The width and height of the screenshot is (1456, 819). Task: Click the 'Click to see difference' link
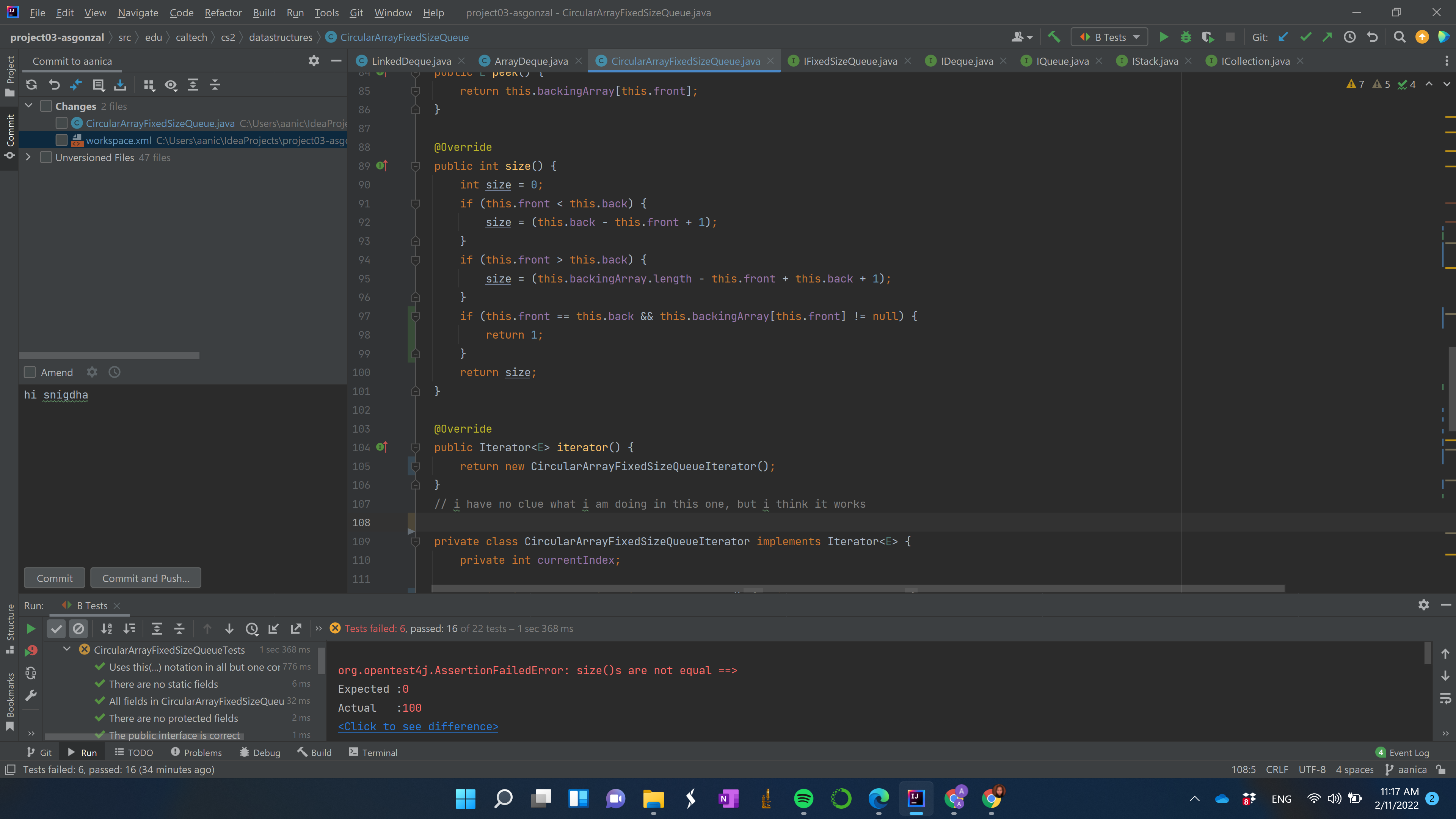coord(418,726)
